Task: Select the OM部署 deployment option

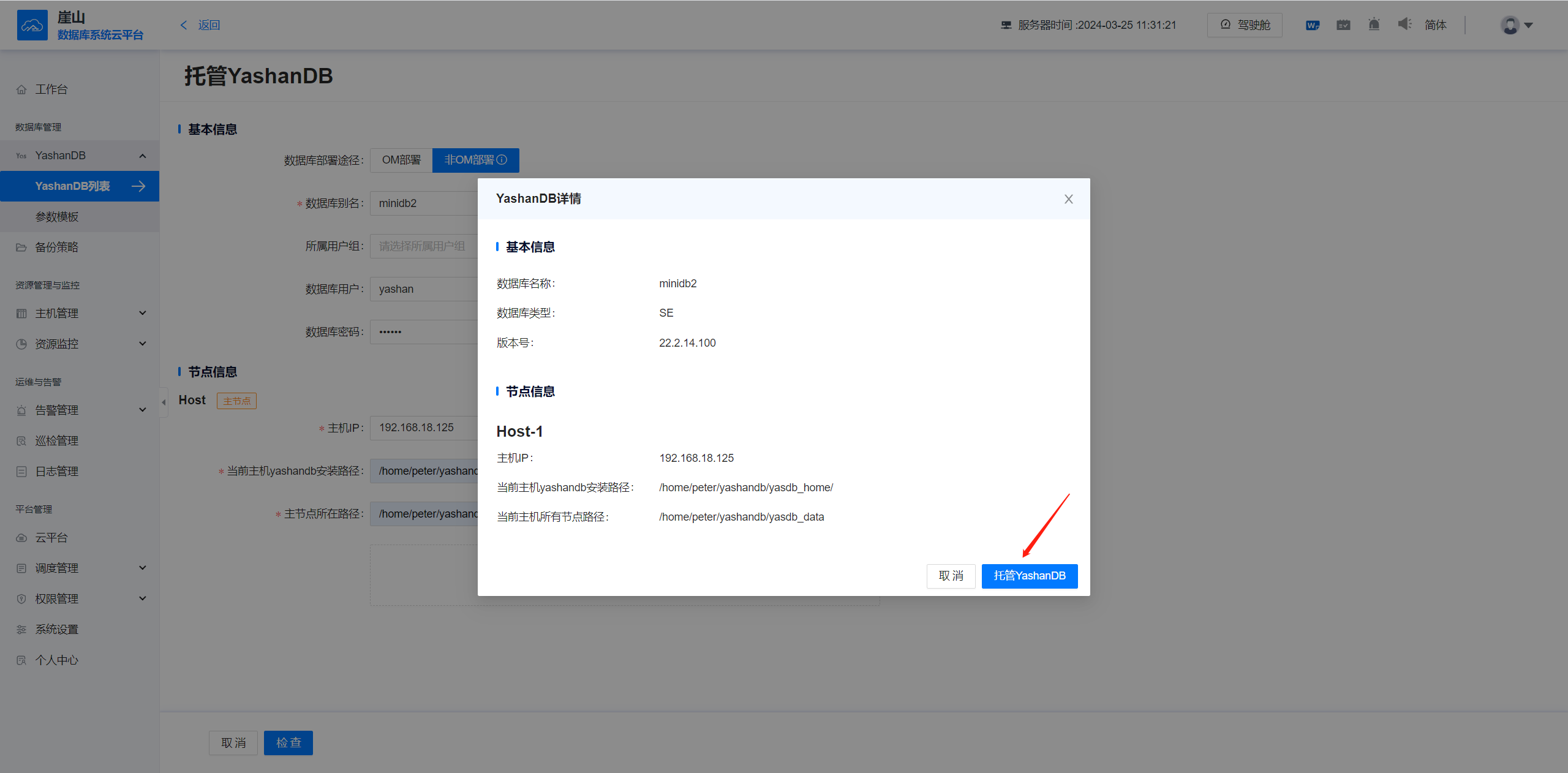Action: [401, 160]
